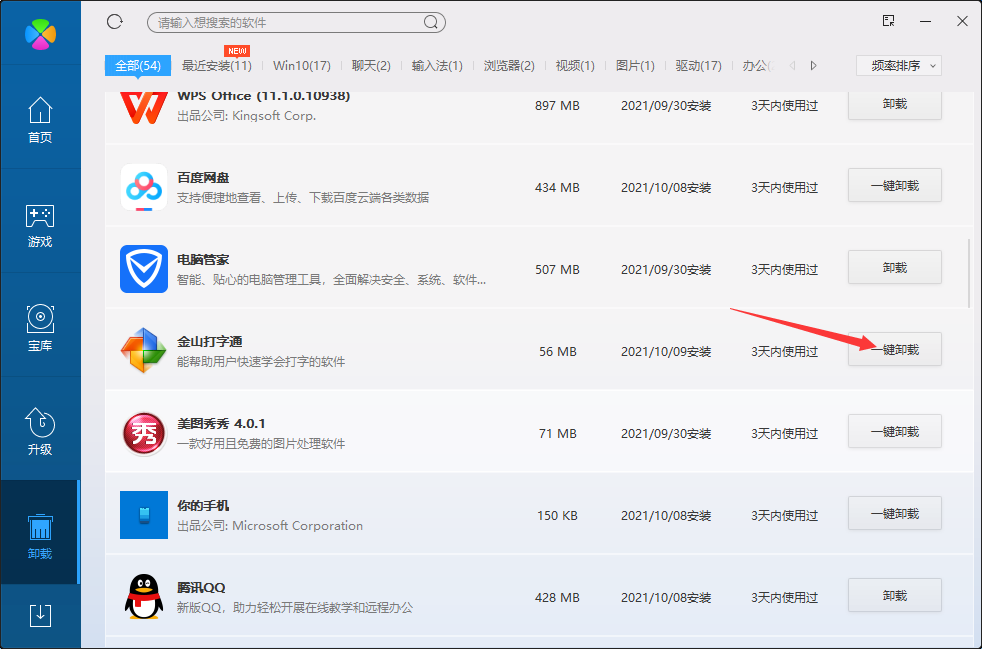
Task: Select the 全部(54) tab
Action: pyautogui.click(x=138, y=66)
